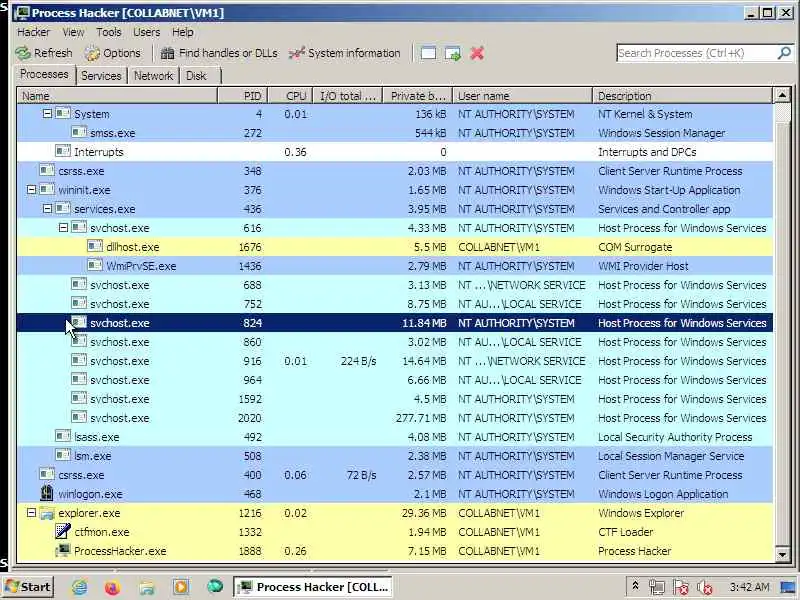Launch Firefox from the taskbar
800x600 pixels.
coord(112,587)
